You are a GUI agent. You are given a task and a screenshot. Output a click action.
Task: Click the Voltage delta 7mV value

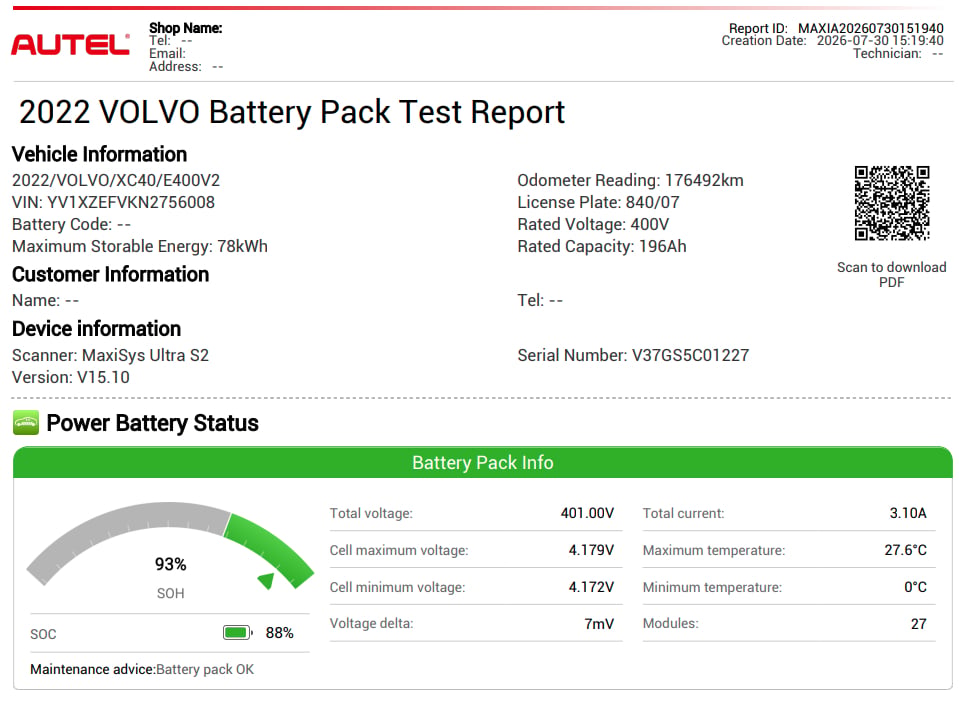tap(599, 623)
